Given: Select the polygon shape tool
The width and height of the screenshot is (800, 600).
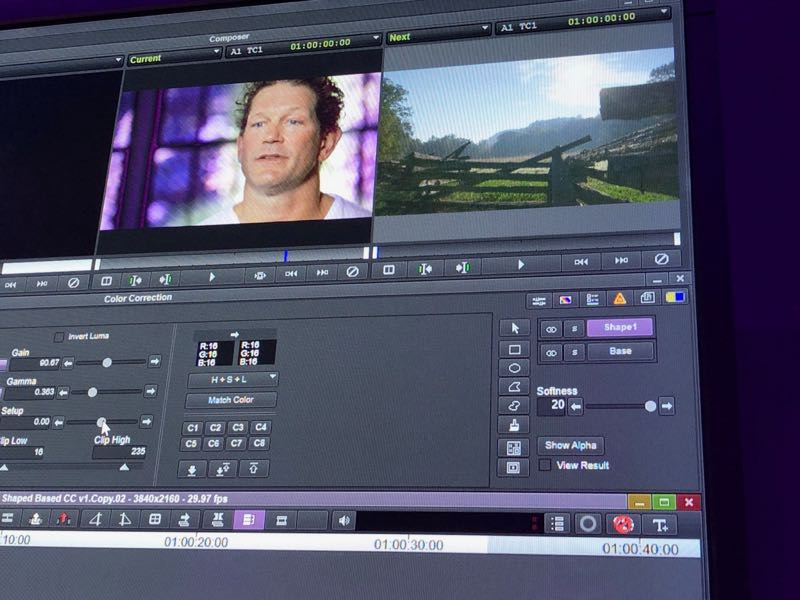Looking at the screenshot, I should click(x=514, y=386).
